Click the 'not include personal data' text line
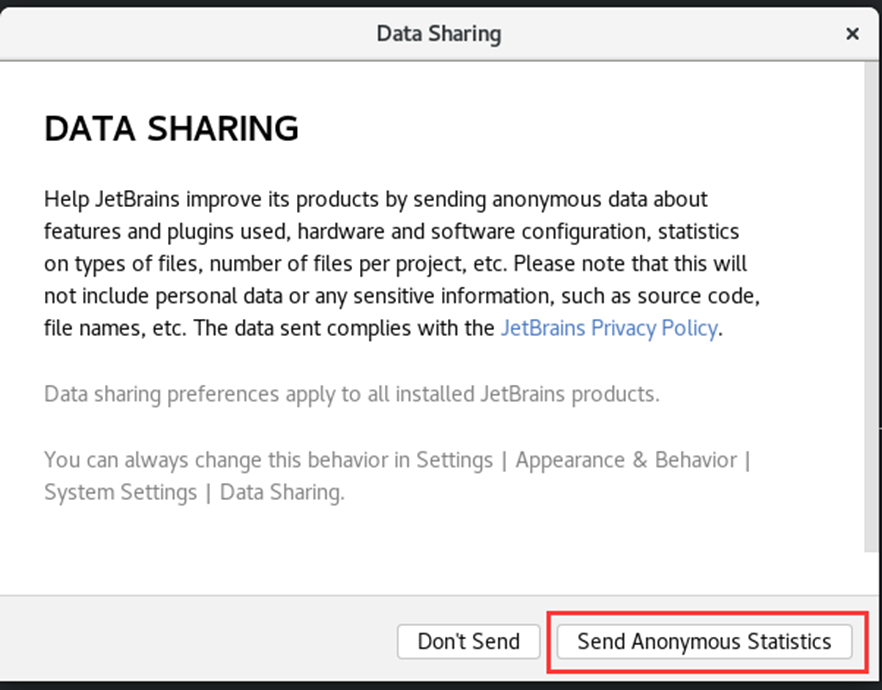 (402, 296)
